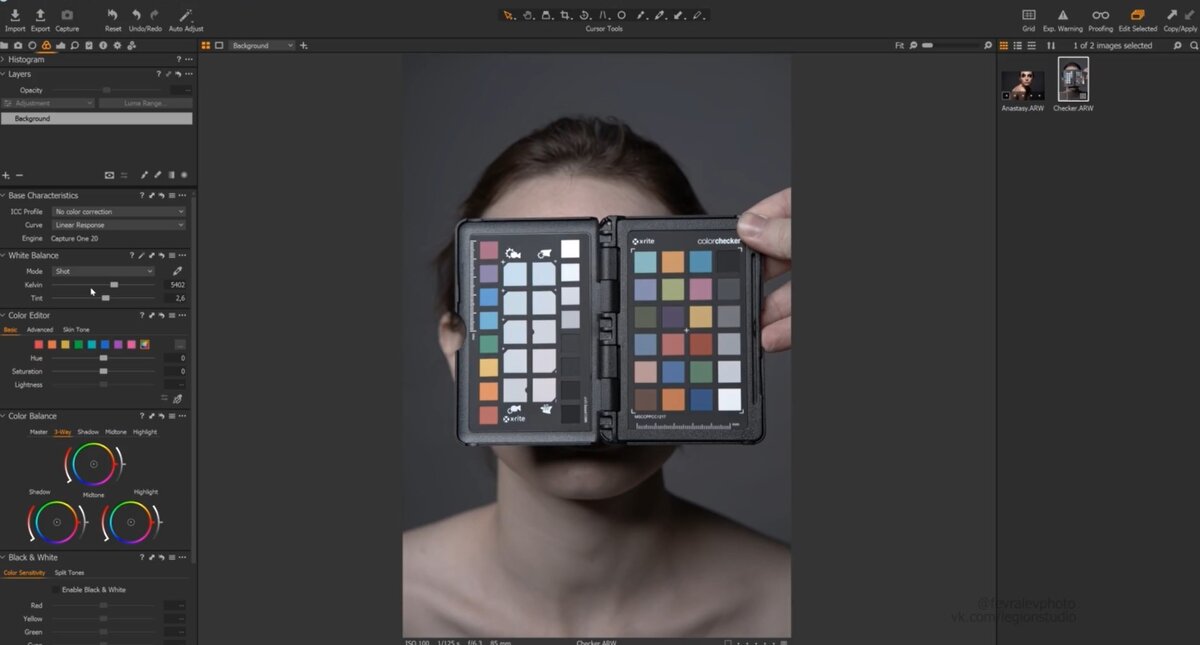Click the Luma Range button
The image size is (1200, 645).
(x=145, y=103)
